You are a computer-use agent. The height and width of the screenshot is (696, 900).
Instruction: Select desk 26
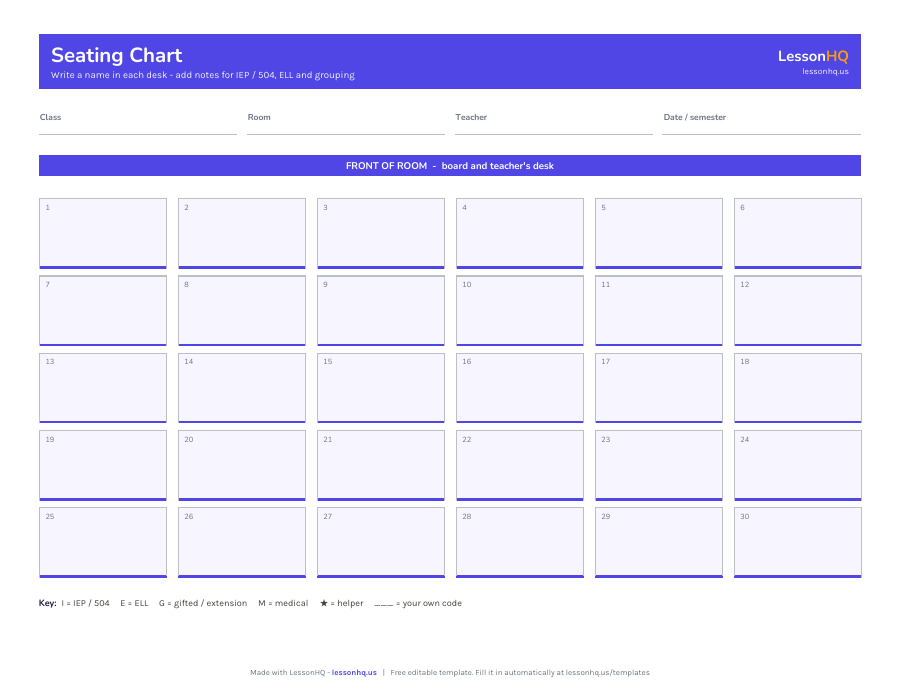(x=242, y=542)
